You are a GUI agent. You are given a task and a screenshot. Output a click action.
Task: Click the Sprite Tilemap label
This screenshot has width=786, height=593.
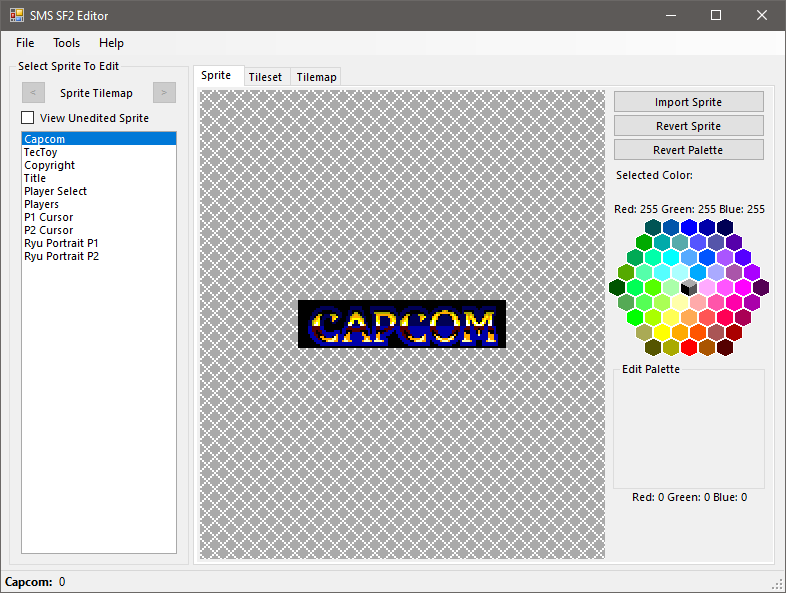coord(96,93)
